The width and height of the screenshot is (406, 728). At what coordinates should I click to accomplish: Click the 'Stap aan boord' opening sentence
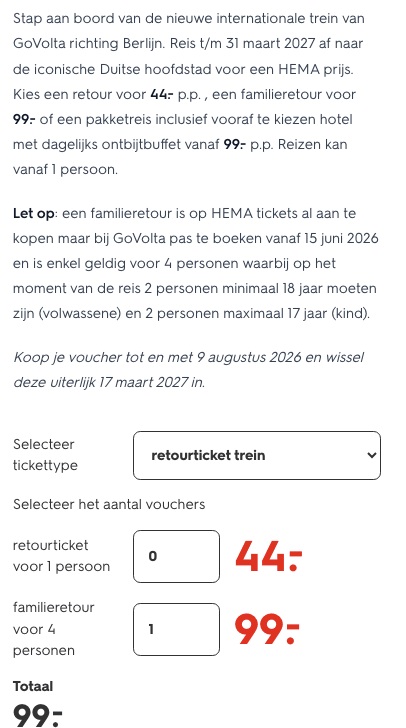[189, 32]
